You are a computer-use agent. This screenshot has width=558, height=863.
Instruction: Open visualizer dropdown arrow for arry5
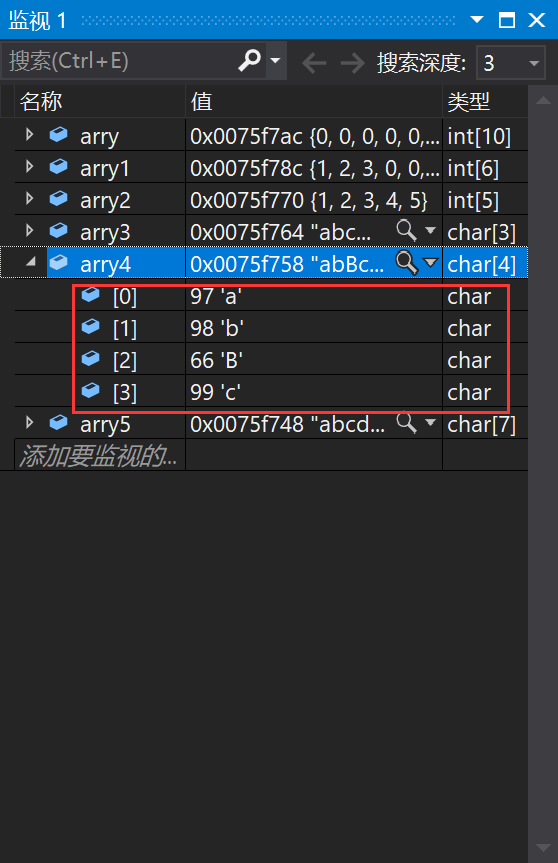coord(430,423)
